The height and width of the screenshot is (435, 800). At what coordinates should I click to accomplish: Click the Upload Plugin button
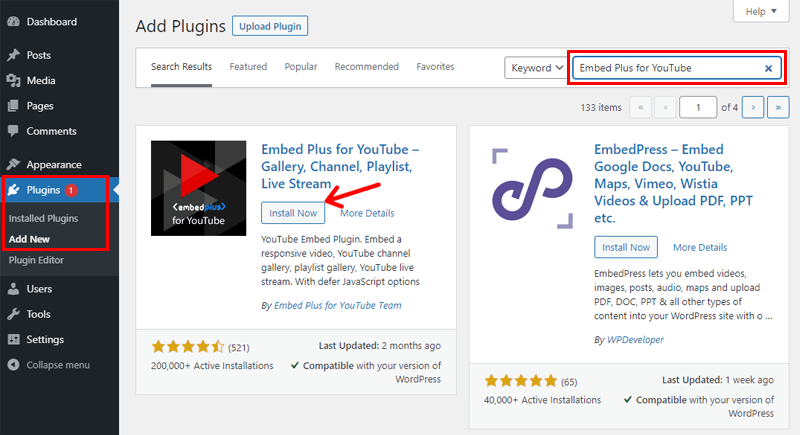click(x=270, y=26)
